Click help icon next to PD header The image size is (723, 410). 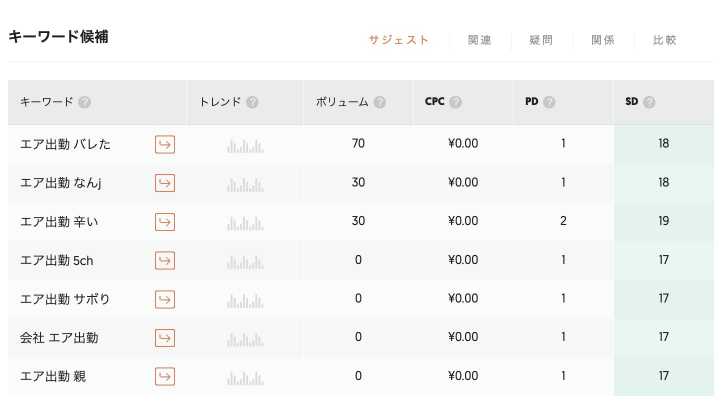pyautogui.click(x=549, y=102)
